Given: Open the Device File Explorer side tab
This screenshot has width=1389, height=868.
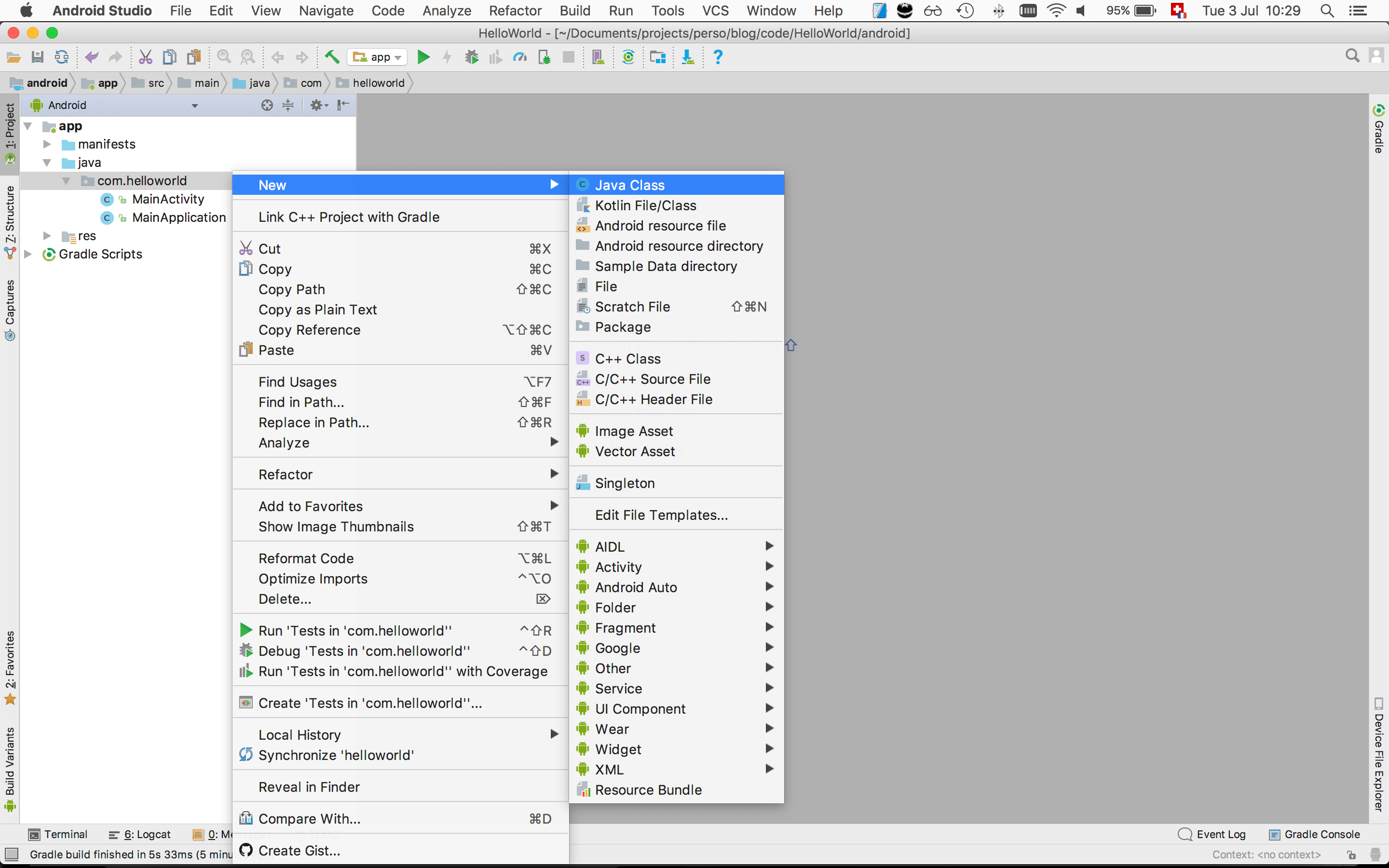Looking at the screenshot, I should [x=1379, y=754].
